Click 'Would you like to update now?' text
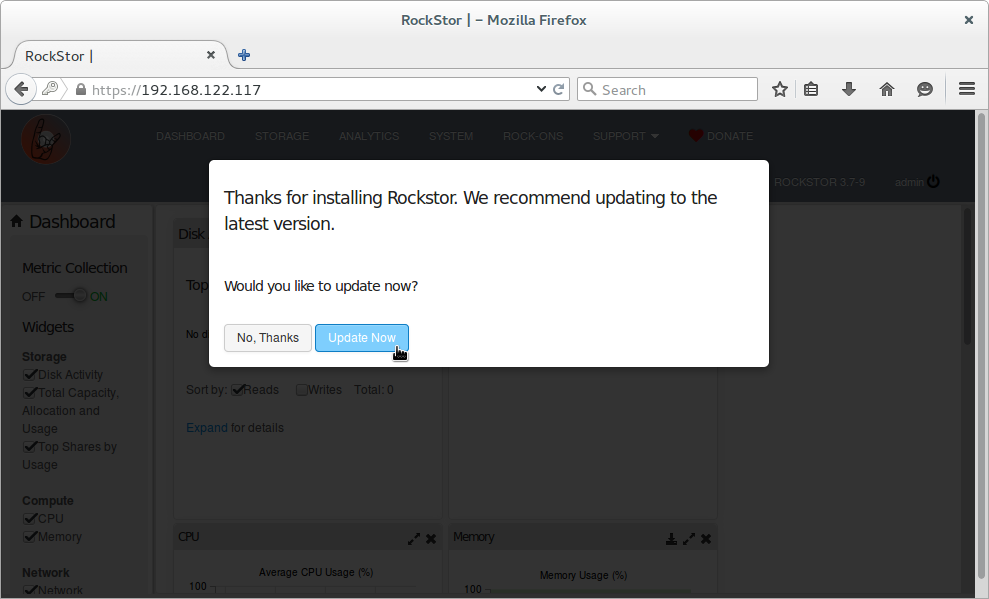 click(x=321, y=286)
